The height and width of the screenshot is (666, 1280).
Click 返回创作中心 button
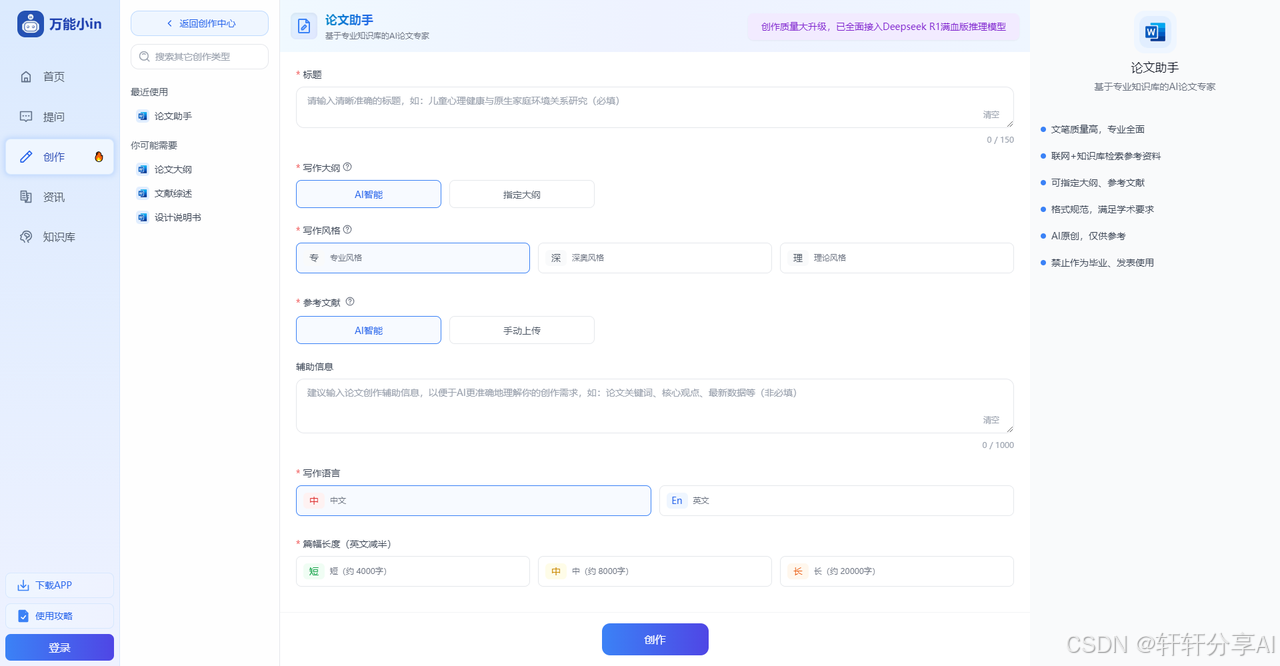point(199,23)
